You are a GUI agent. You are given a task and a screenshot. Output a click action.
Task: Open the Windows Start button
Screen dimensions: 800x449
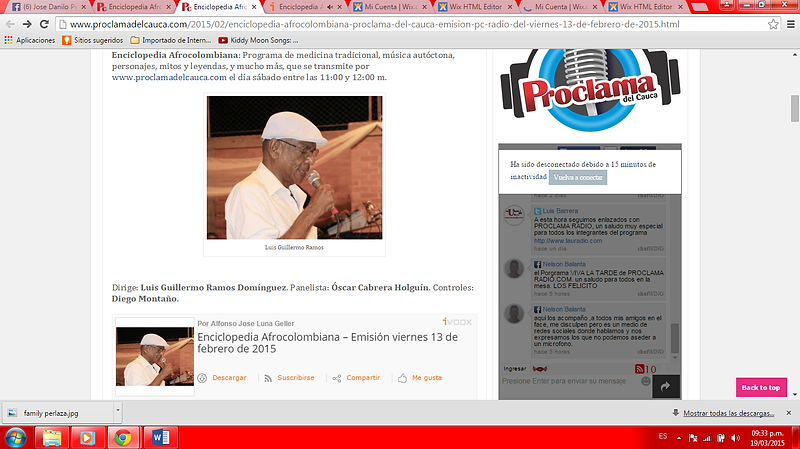[x=15, y=438]
